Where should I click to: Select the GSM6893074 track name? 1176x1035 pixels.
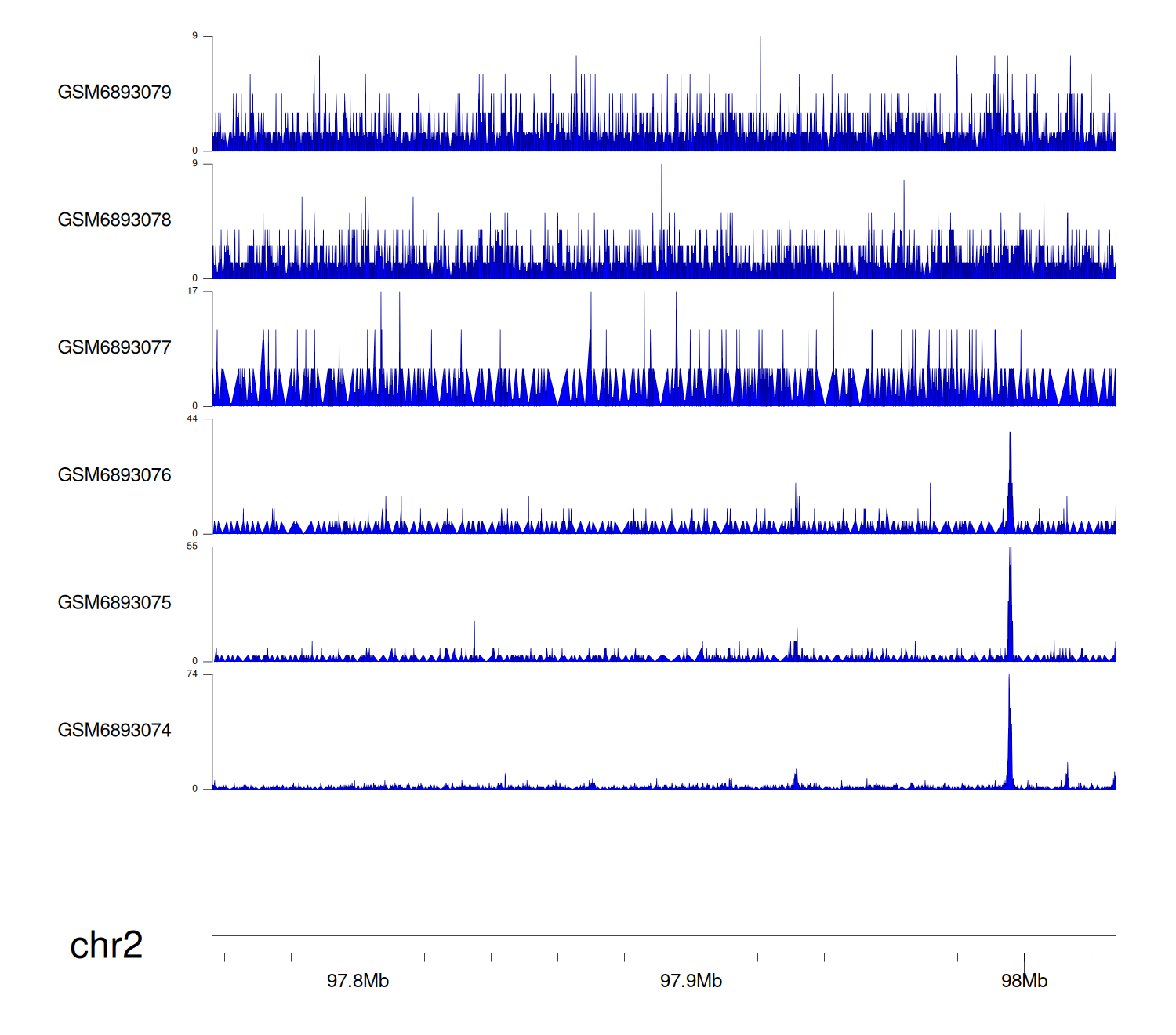click(114, 731)
